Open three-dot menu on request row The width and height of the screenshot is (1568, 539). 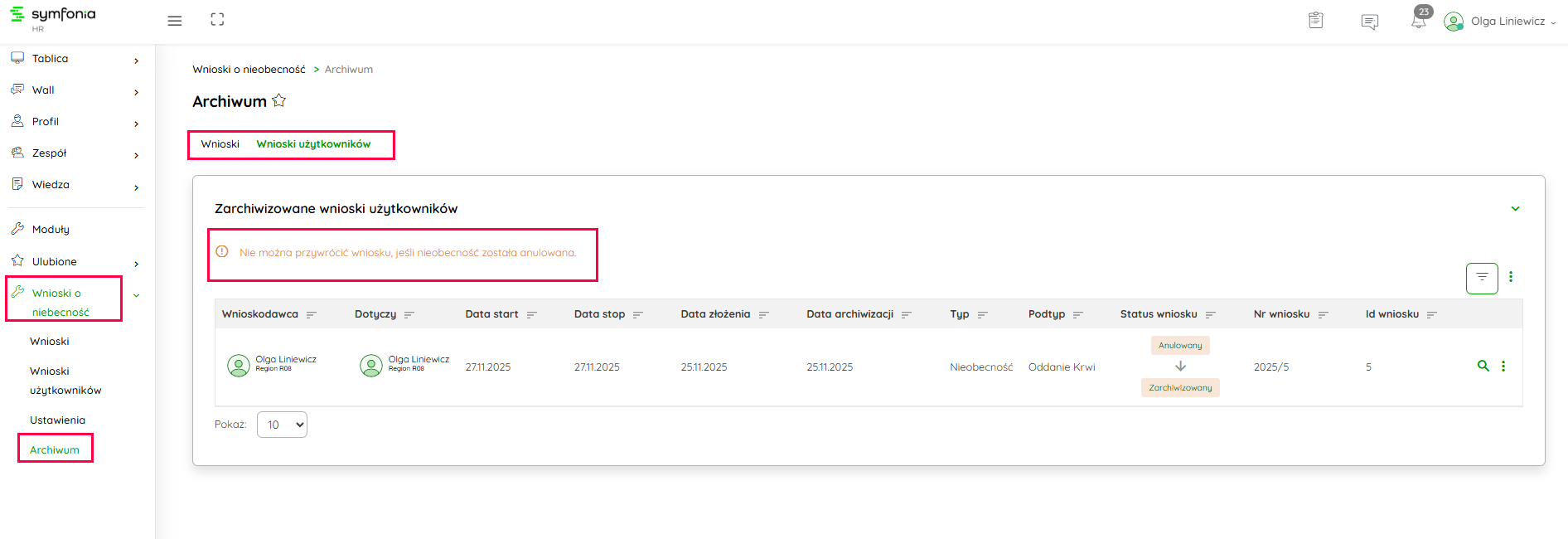pos(1503,366)
